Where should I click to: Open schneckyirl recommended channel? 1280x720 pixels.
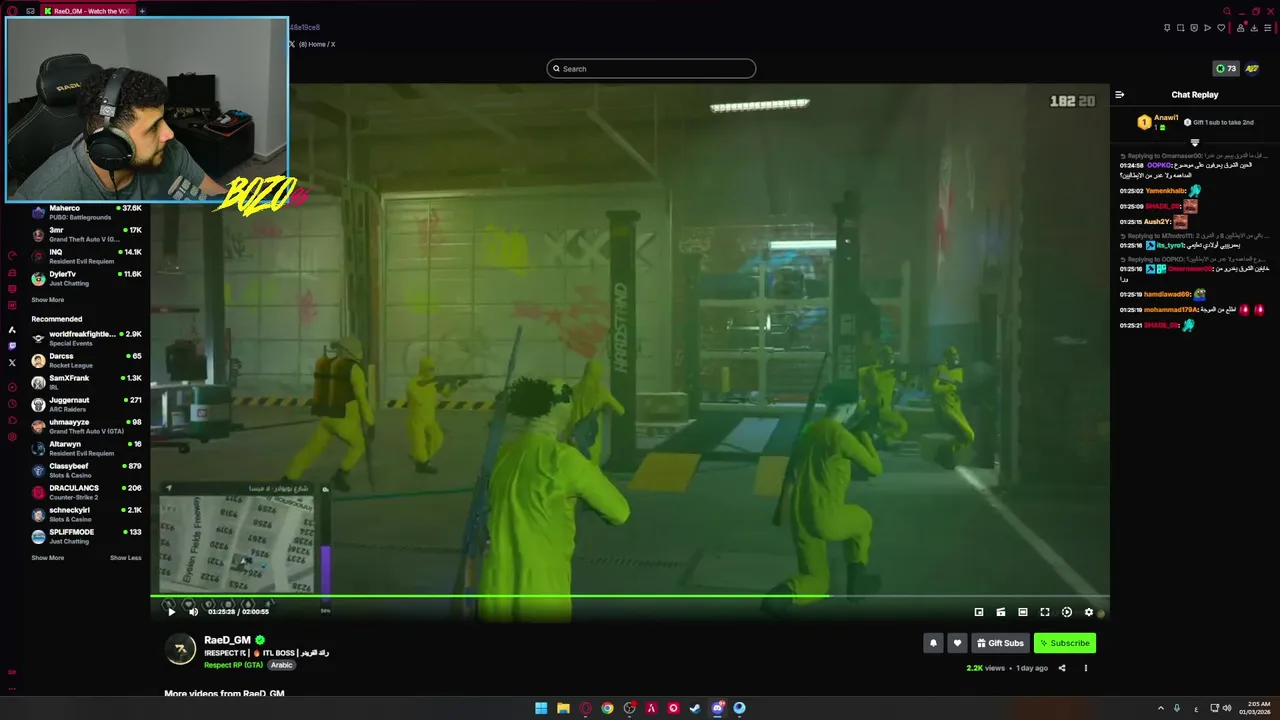click(88, 514)
